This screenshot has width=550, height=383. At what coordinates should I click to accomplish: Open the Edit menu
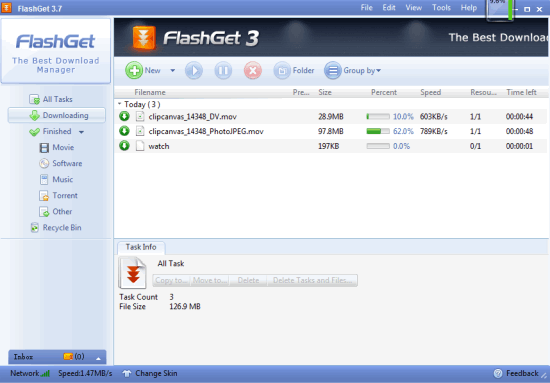[389, 8]
